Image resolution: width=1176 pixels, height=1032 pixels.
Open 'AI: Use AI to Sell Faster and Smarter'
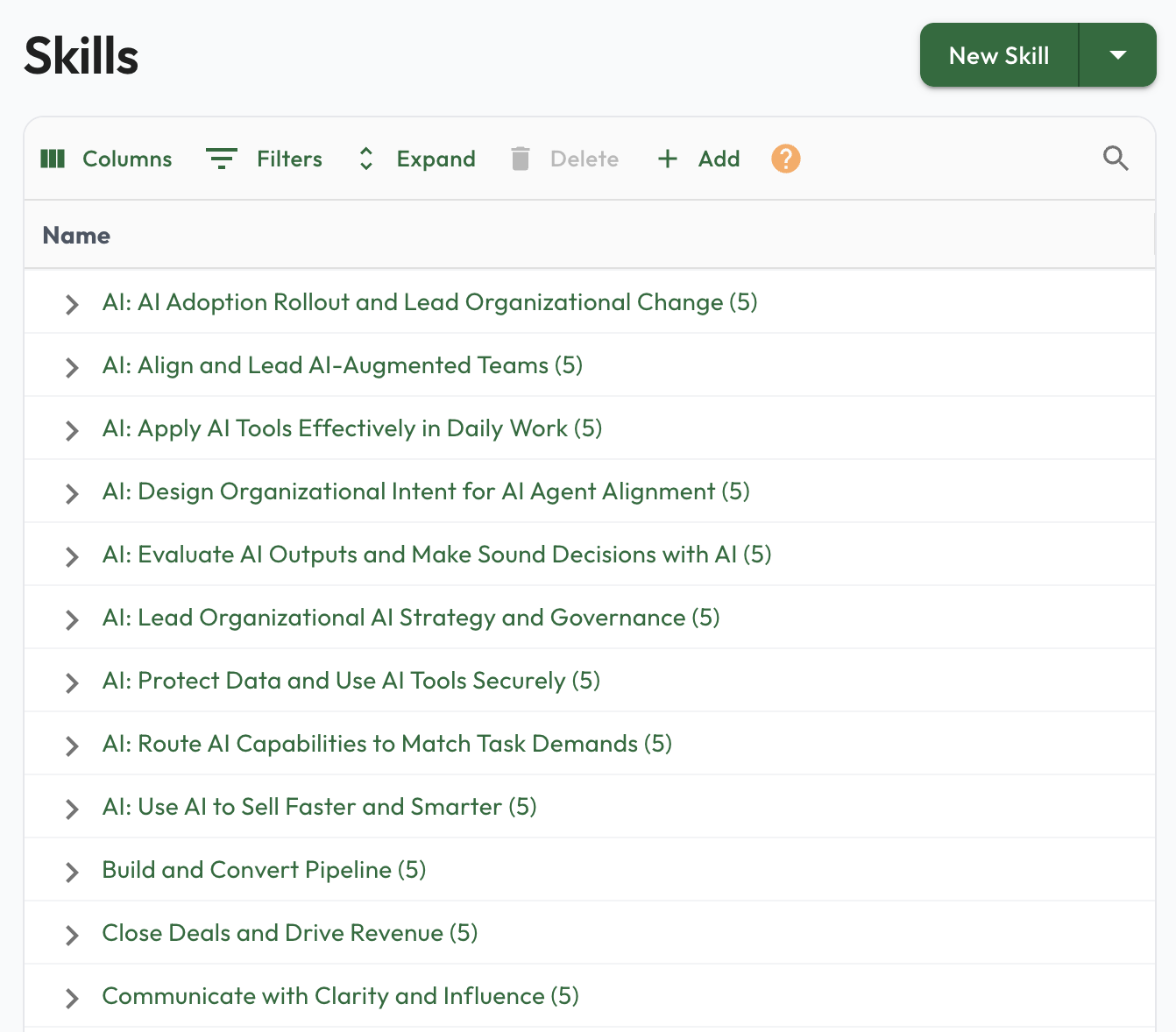pos(319,807)
